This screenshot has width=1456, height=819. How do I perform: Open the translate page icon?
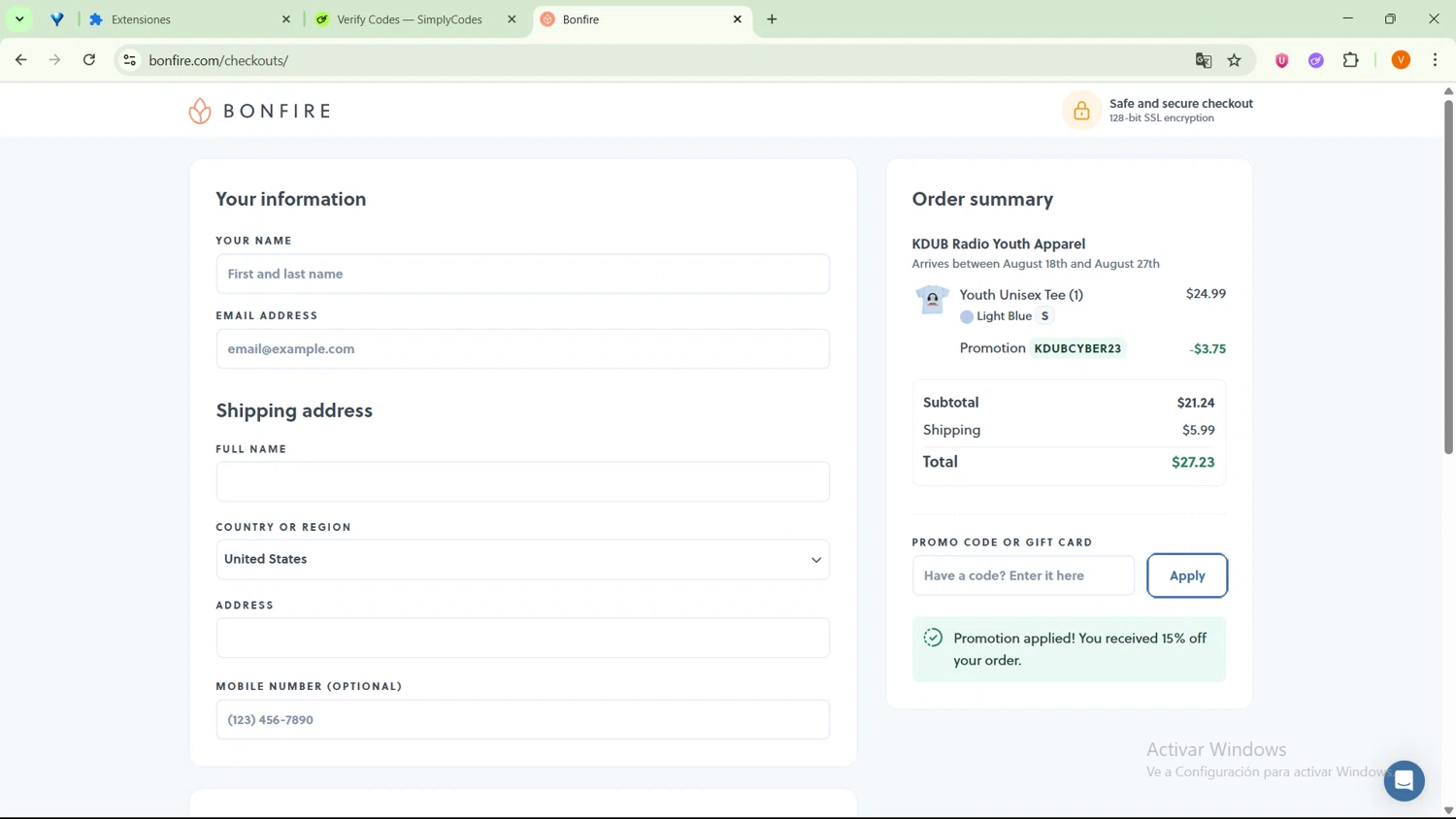[1204, 60]
